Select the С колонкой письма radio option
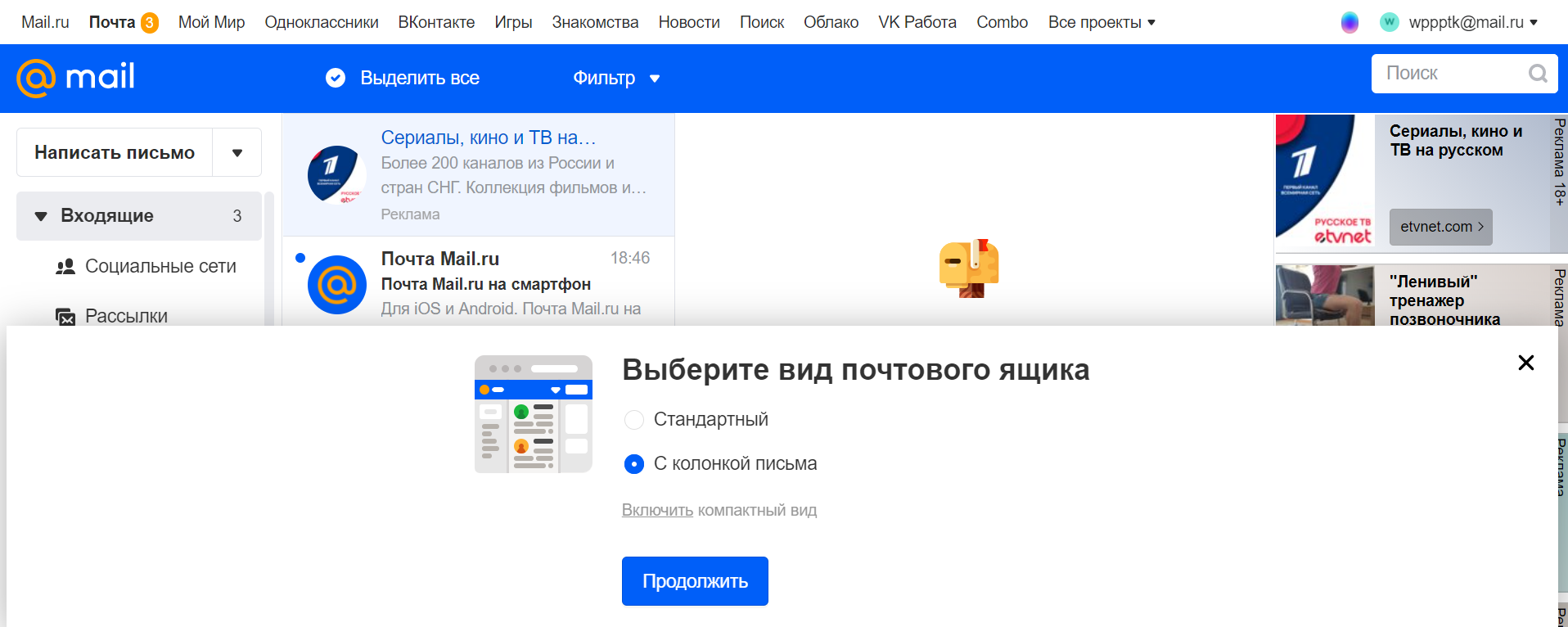1568x627 pixels. pos(634,464)
